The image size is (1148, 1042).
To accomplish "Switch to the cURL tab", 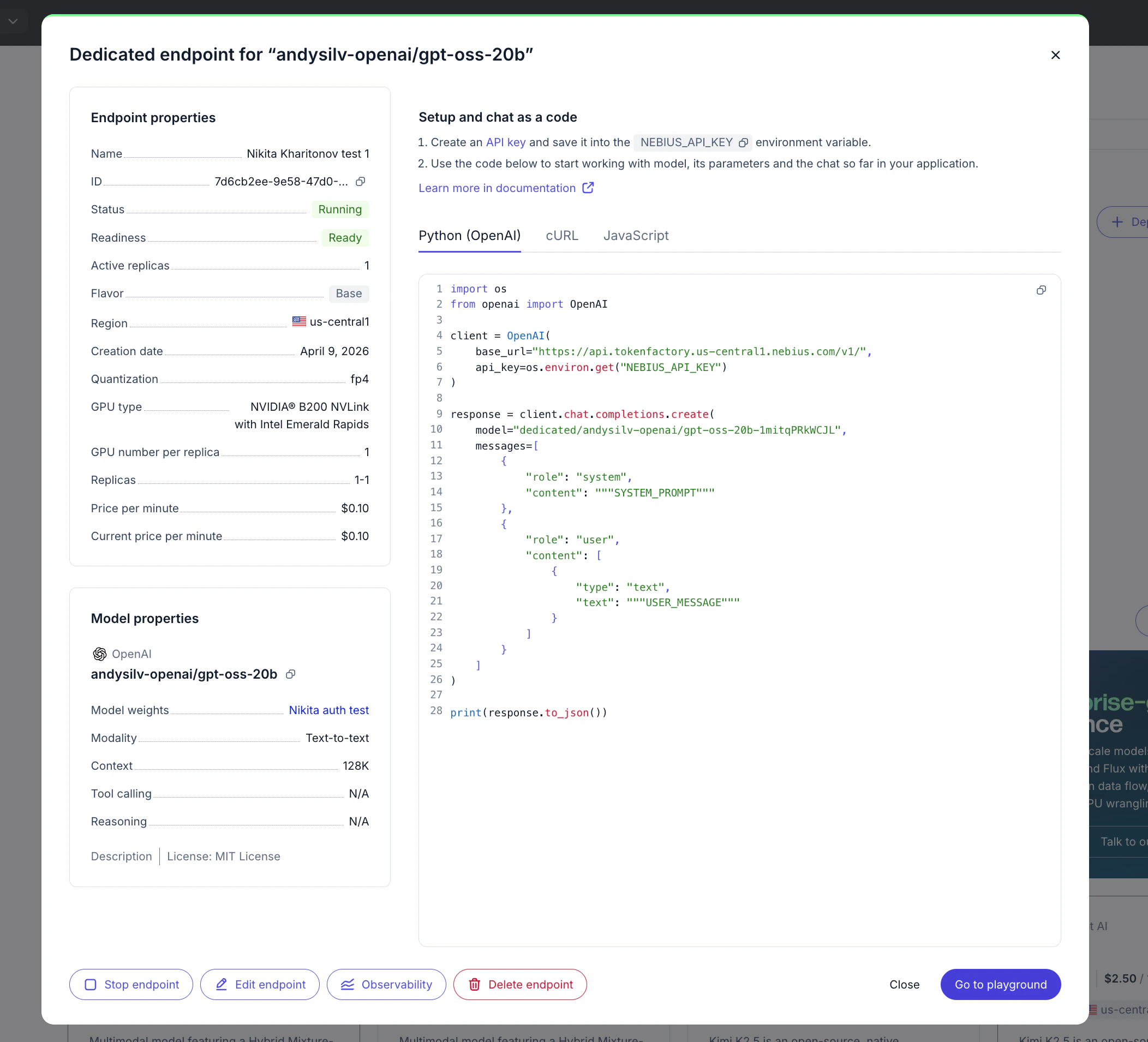I will (x=561, y=236).
